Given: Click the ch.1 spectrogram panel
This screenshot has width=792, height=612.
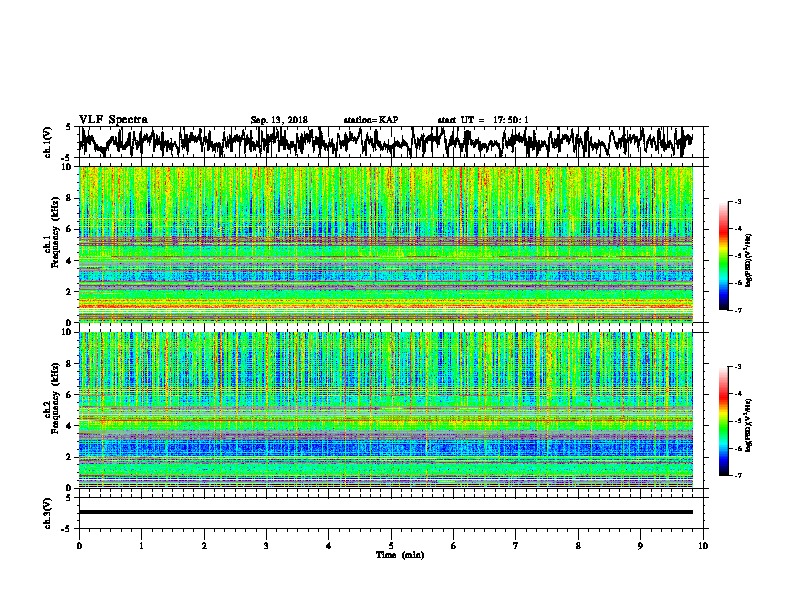Looking at the screenshot, I should (386, 244).
